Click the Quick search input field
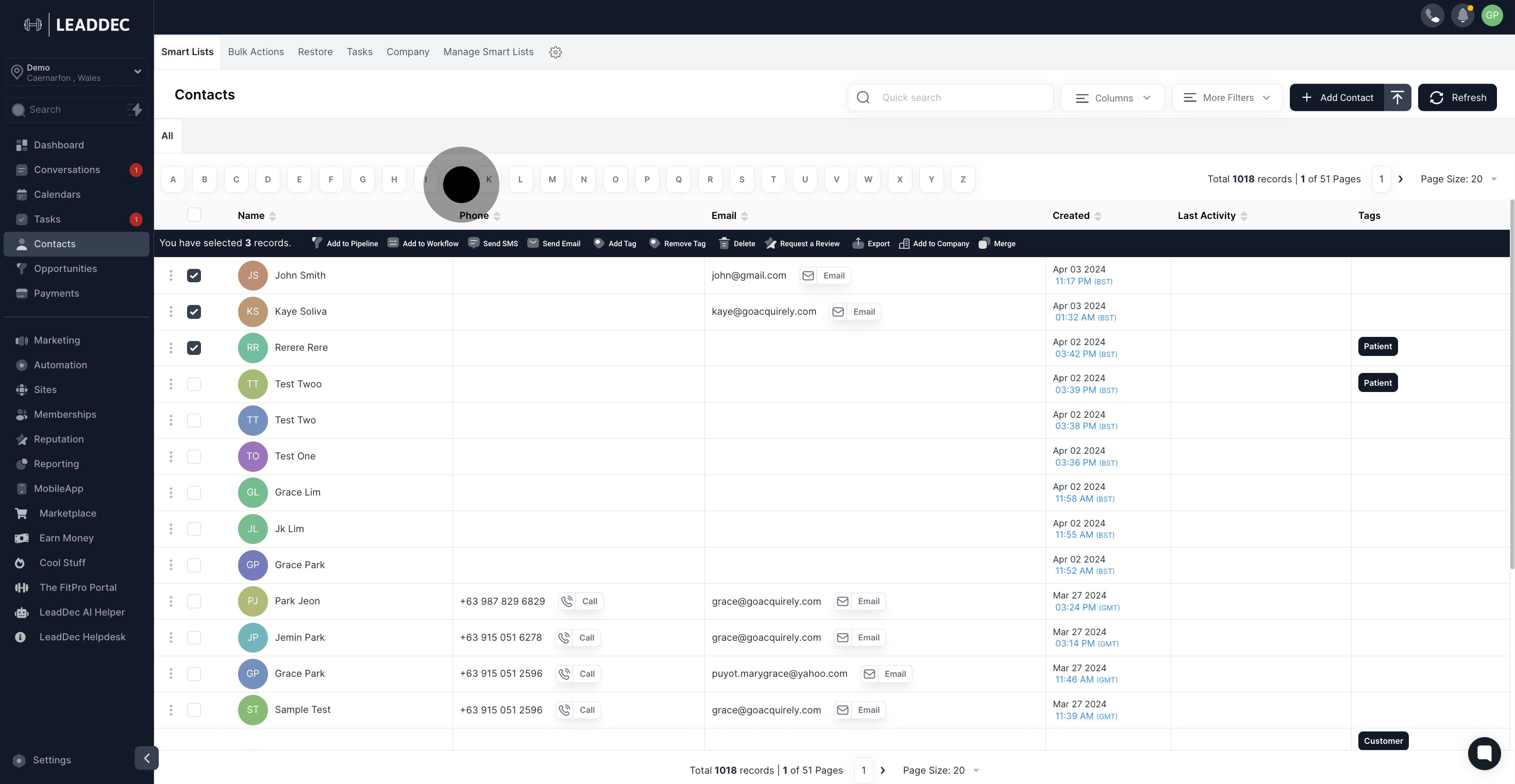The width and height of the screenshot is (1515, 784). [950, 97]
